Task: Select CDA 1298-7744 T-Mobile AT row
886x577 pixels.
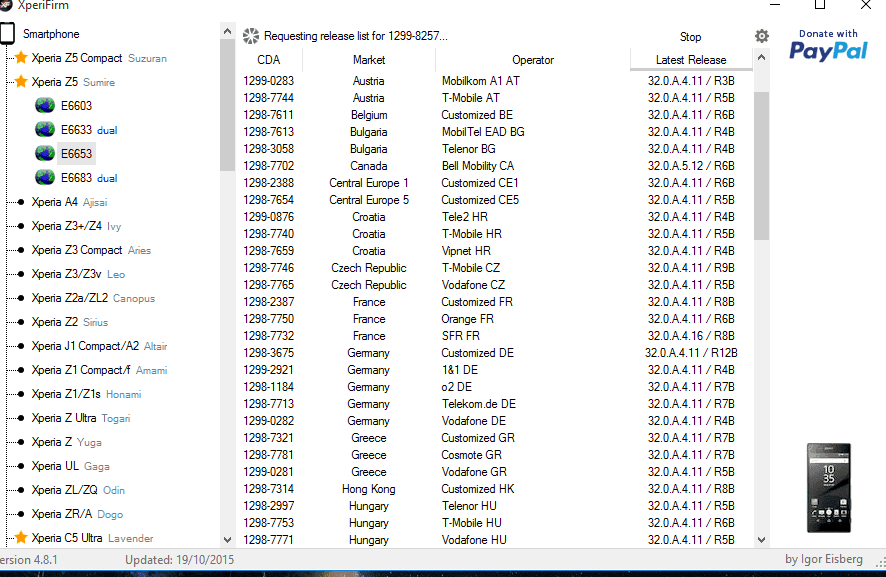Action: (494, 98)
